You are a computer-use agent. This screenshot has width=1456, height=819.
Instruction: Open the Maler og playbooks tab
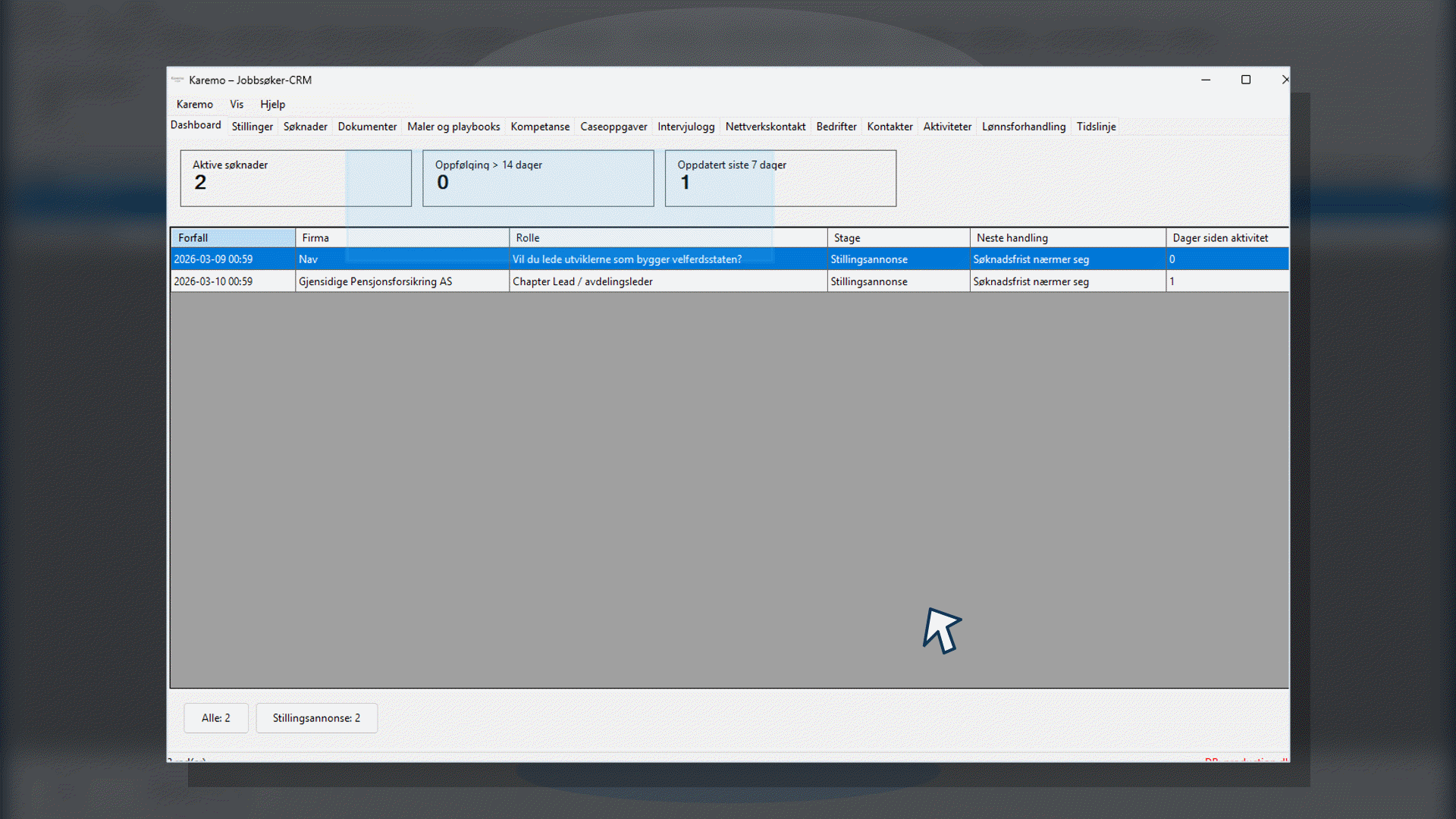click(x=453, y=127)
